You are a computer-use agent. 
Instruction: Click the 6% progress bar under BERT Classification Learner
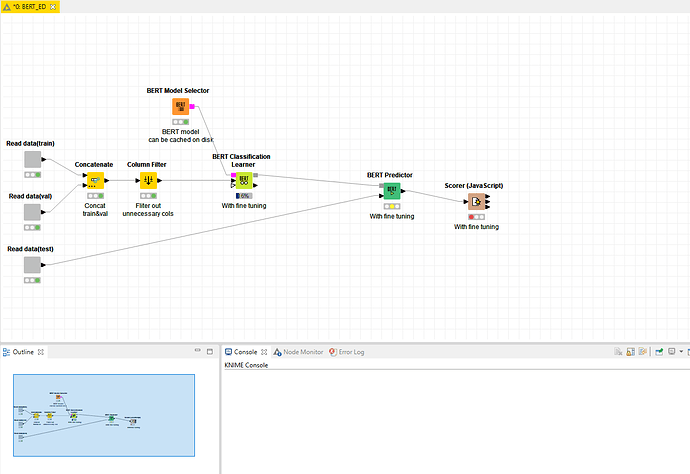[x=244, y=196]
